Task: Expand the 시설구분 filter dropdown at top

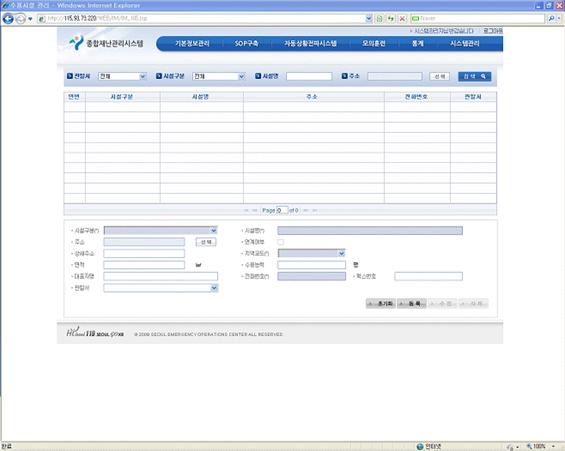Action: tap(219, 76)
